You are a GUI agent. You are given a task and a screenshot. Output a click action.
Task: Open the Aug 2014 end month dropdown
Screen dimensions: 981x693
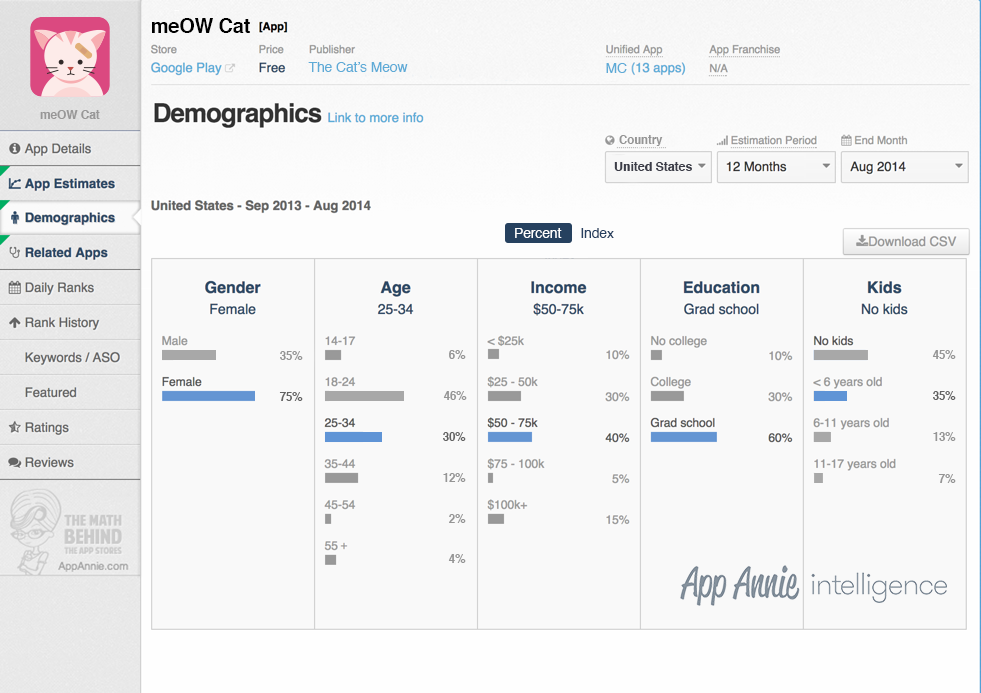(x=904, y=167)
